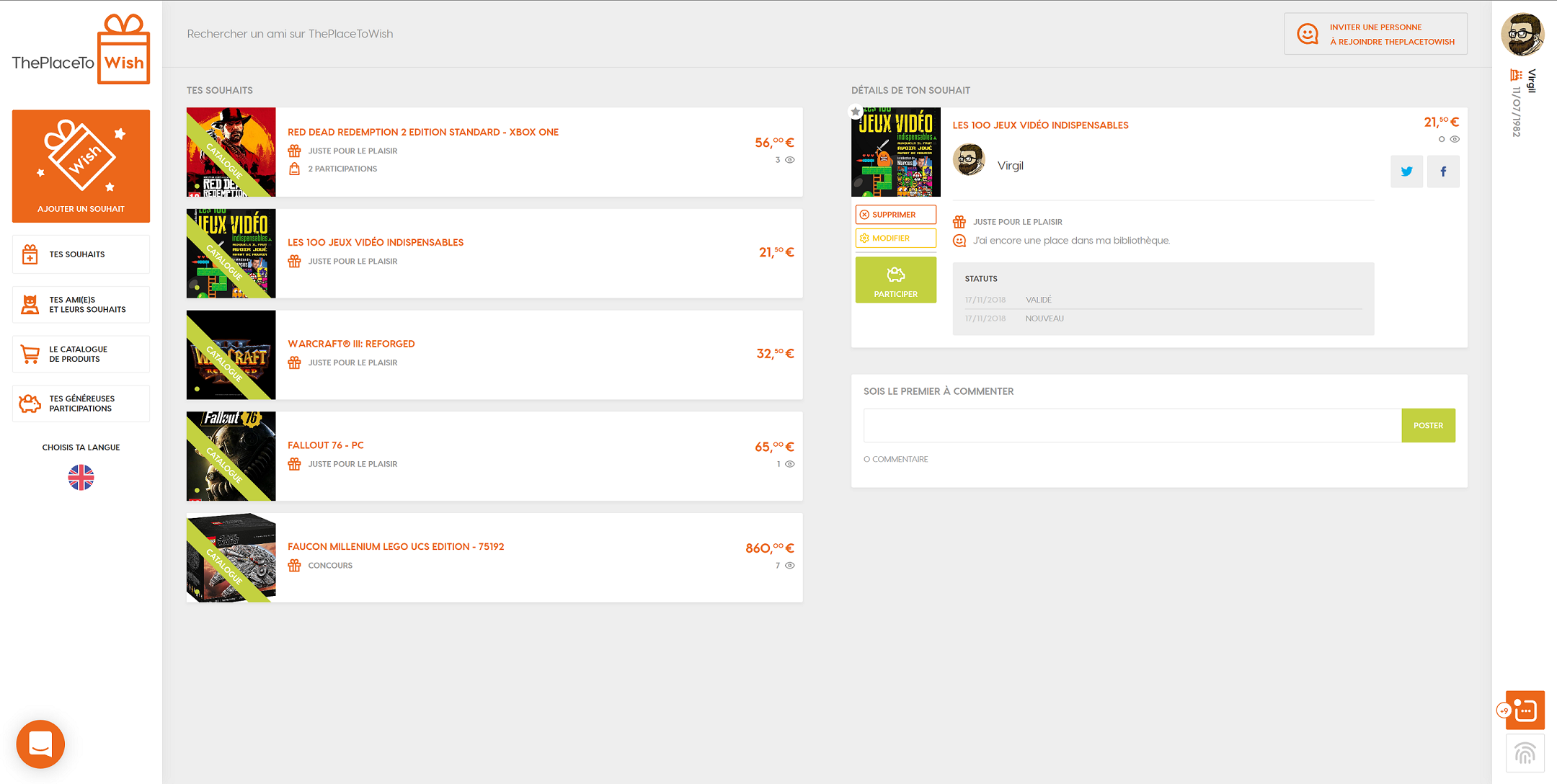This screenshot has width=1557, height=784.
Task: Click the eye views icon on Red Dead row
Action: tap(790, 160)
